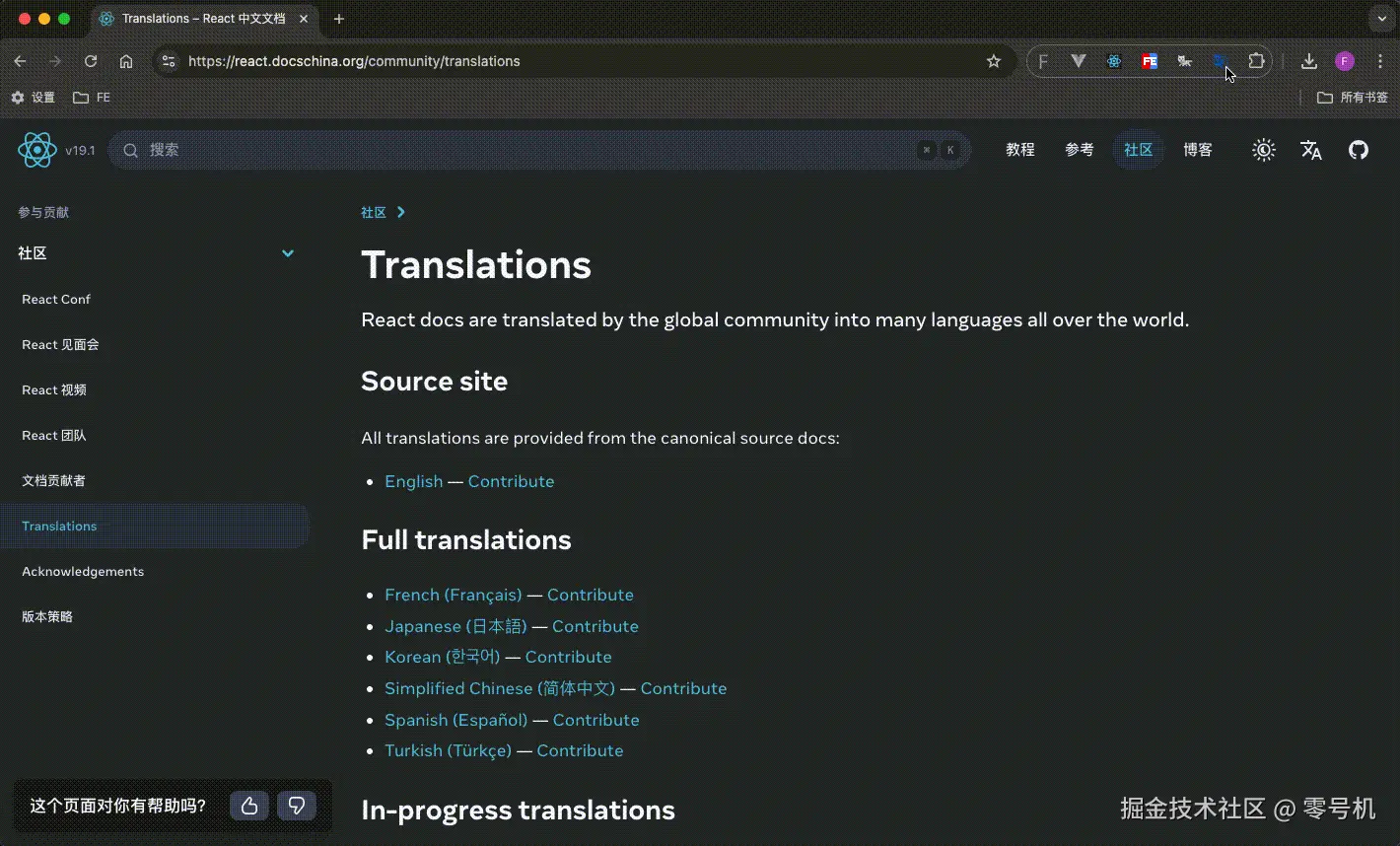This screenshot has width=1400, height=846.
Task: Open the React Developer Tools extension
Action: click(x=1114, y=61)
